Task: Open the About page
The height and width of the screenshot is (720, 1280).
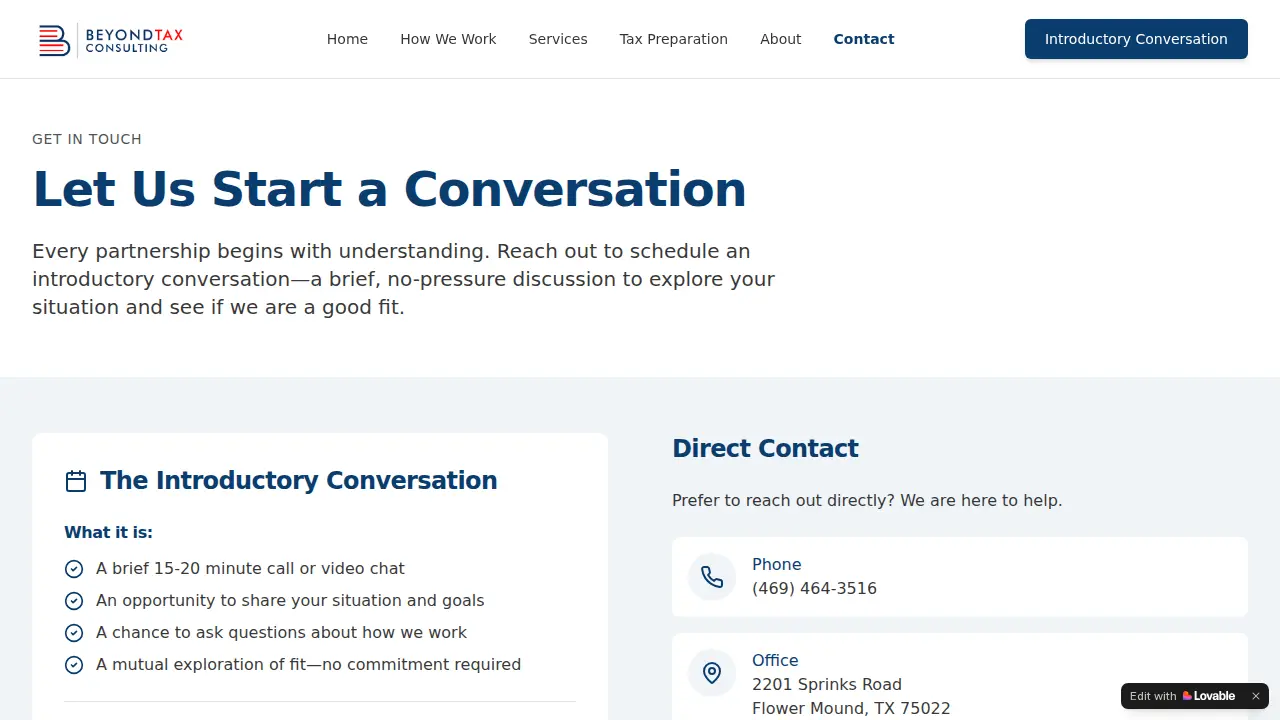Action: pyautogui.click(x=780, y=39)
